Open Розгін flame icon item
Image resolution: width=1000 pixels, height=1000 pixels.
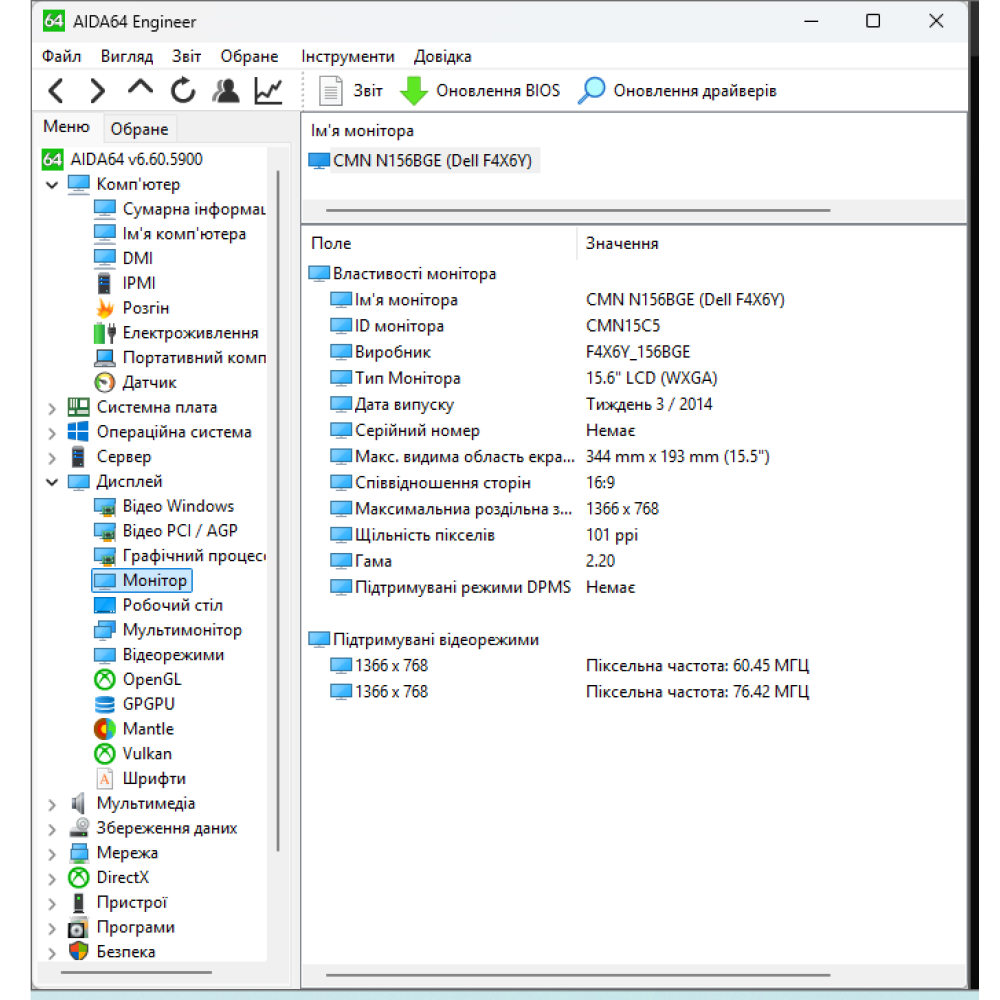[132, 307]
